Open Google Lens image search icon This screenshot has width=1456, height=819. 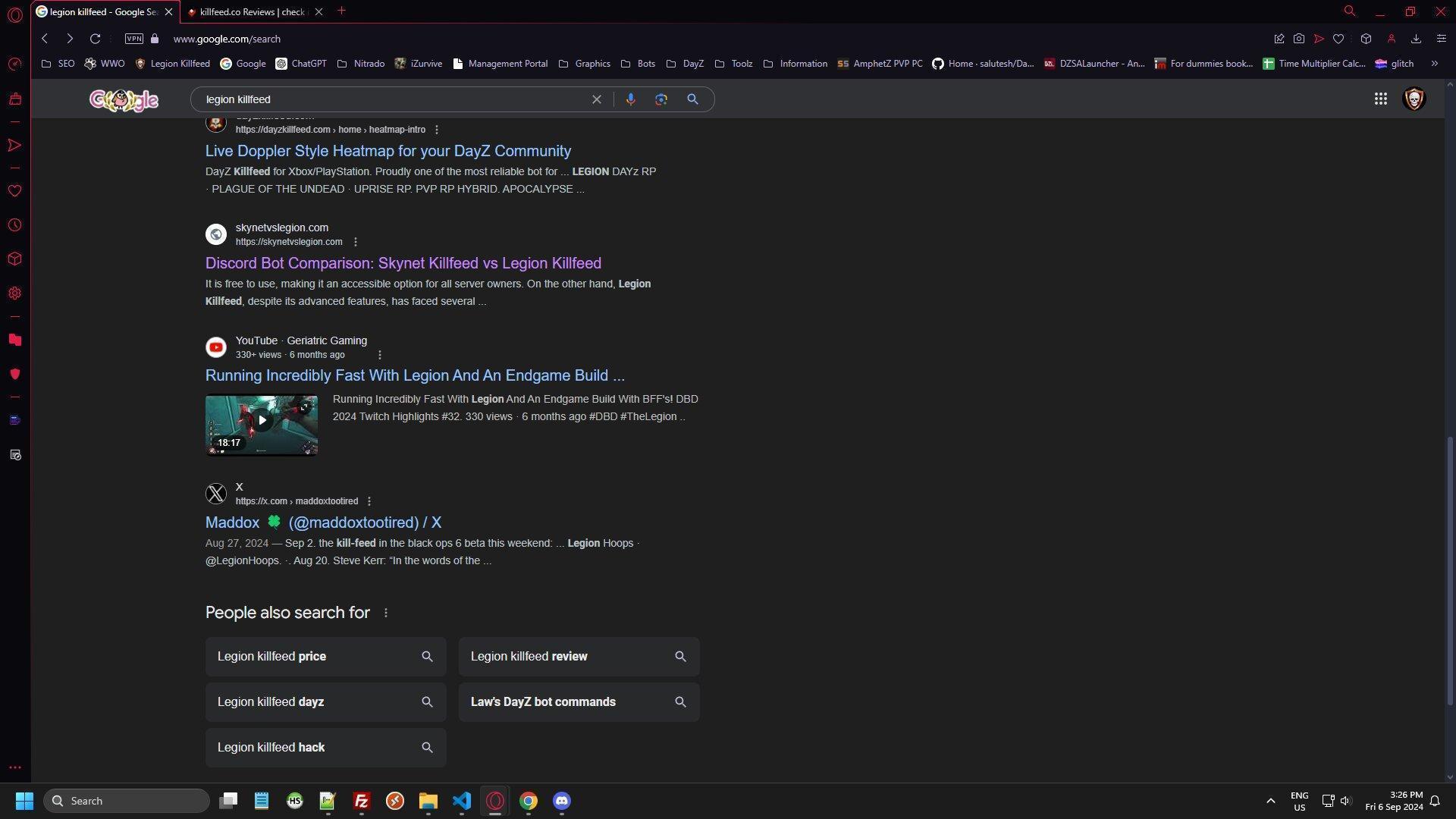pos(661,99)
